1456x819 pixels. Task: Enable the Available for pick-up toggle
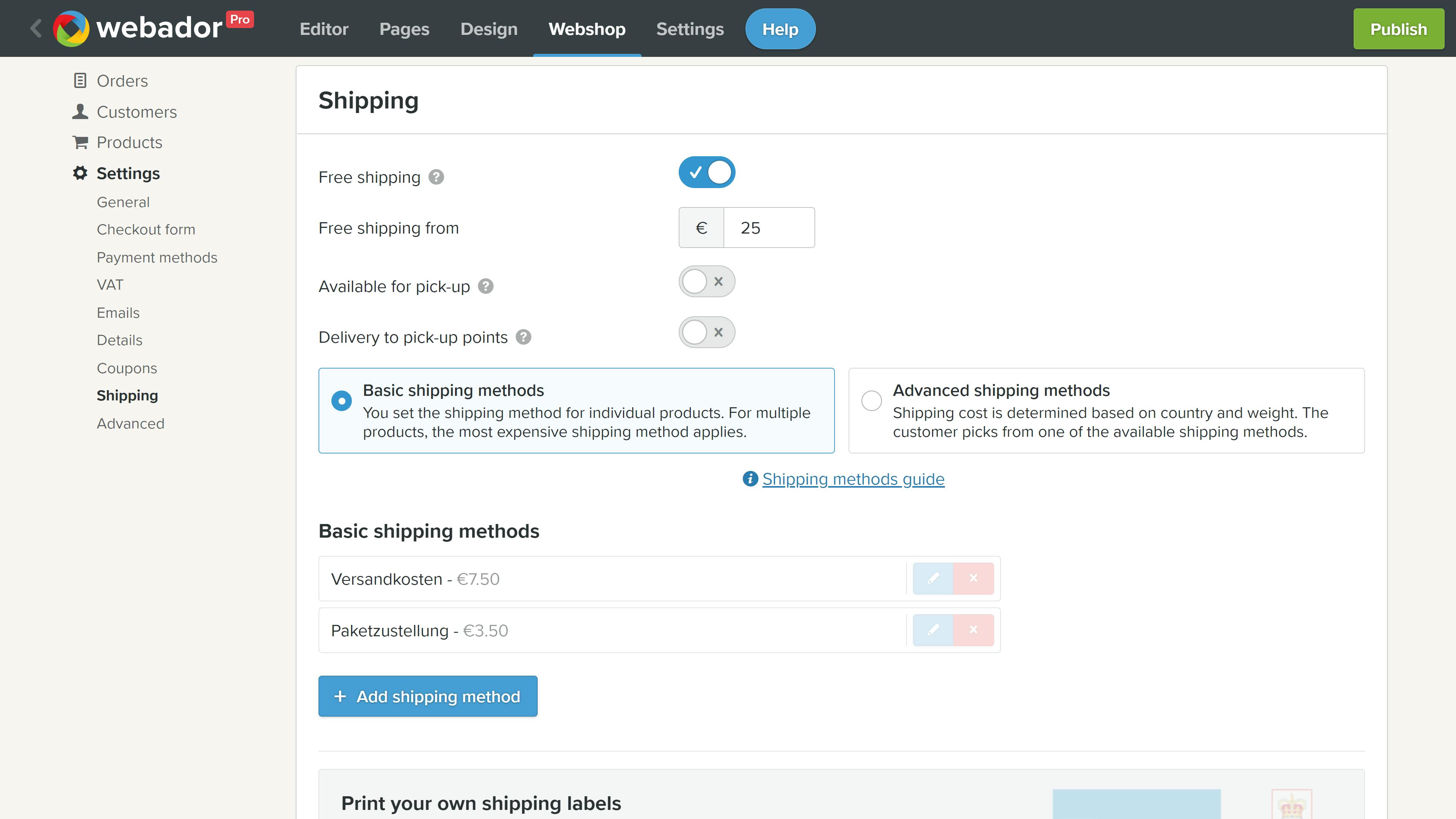click(706, 281)
